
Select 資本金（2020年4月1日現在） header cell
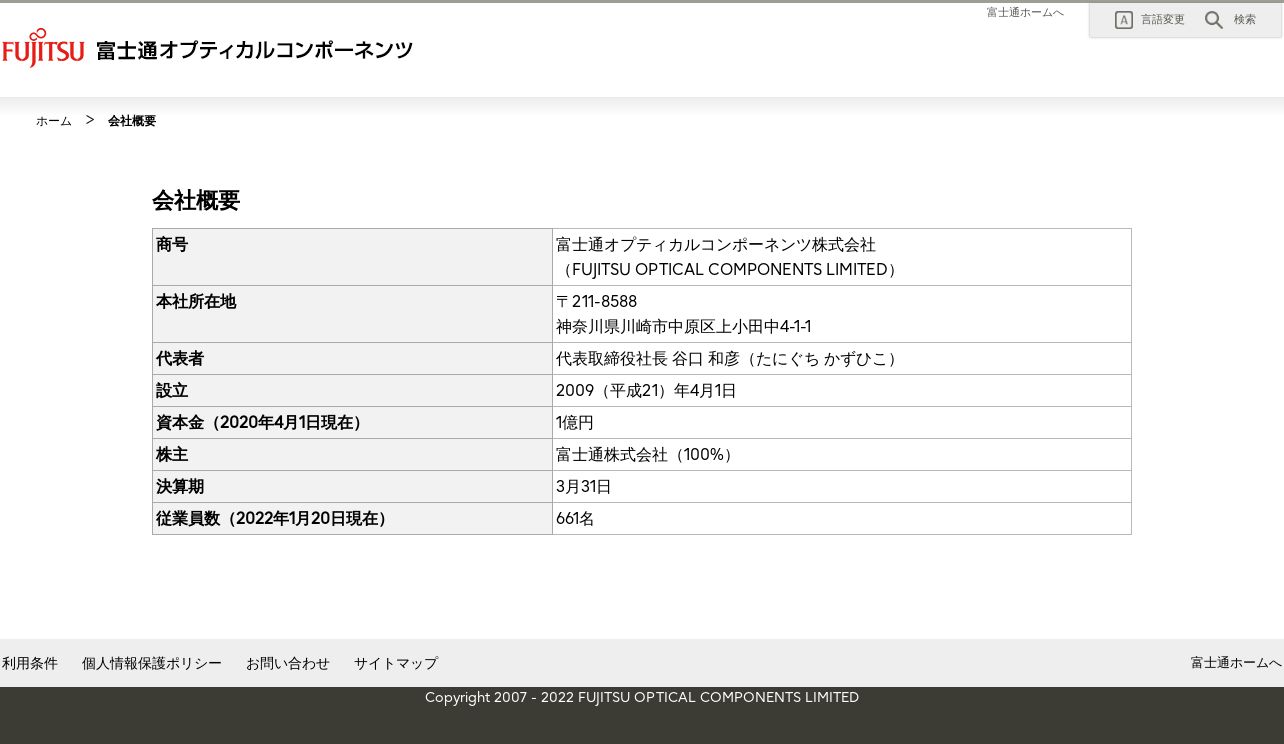pyautogui.click(x=352, y=423)
